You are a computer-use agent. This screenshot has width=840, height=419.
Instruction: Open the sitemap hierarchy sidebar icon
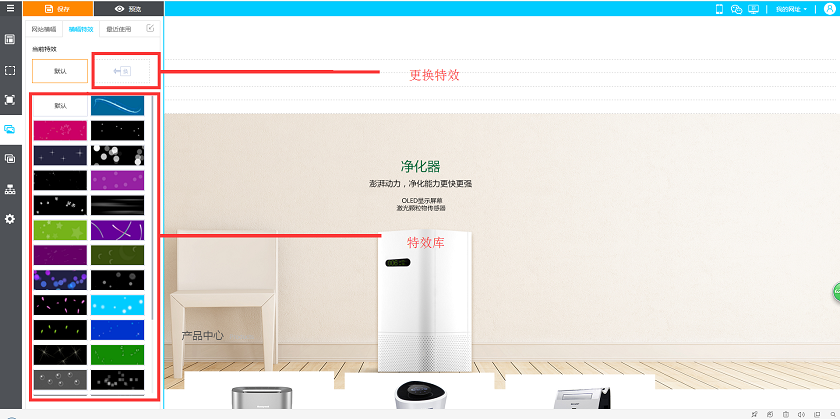pyautogui.click(x=10, y=189)
